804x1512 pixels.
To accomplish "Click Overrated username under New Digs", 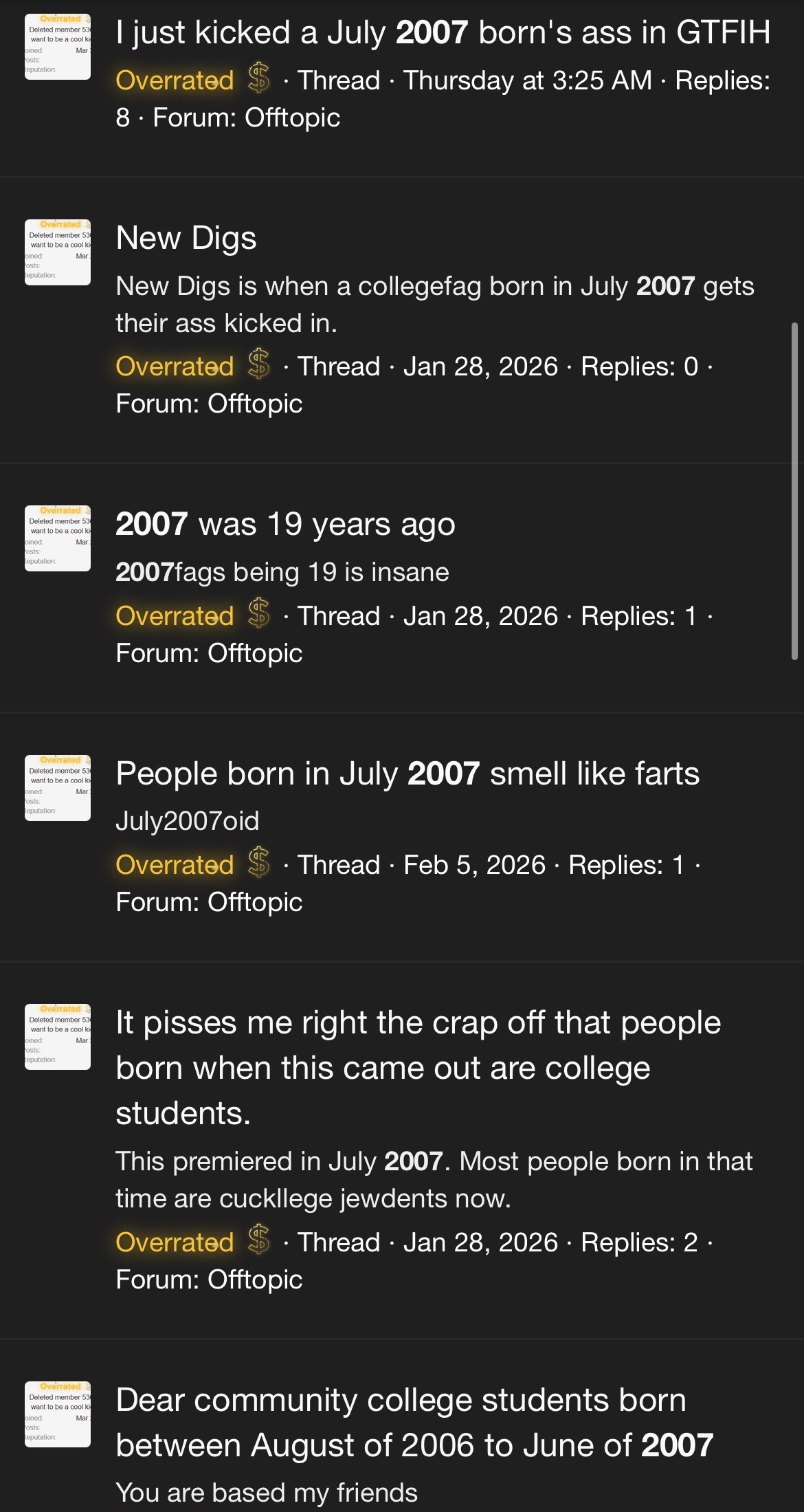I will click(x=175, y=366).
